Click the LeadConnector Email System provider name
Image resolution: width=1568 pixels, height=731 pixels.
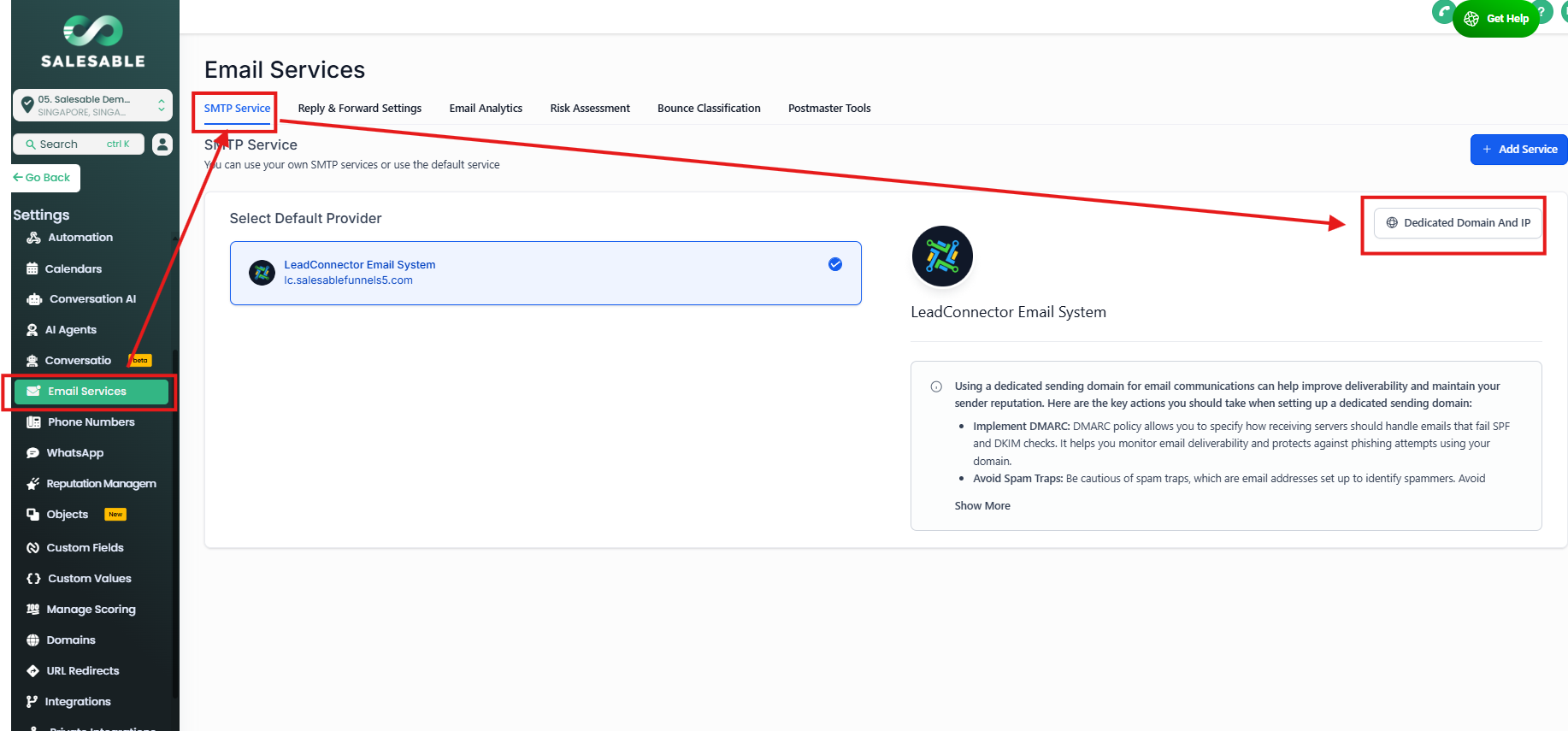(x=360, y=265)
